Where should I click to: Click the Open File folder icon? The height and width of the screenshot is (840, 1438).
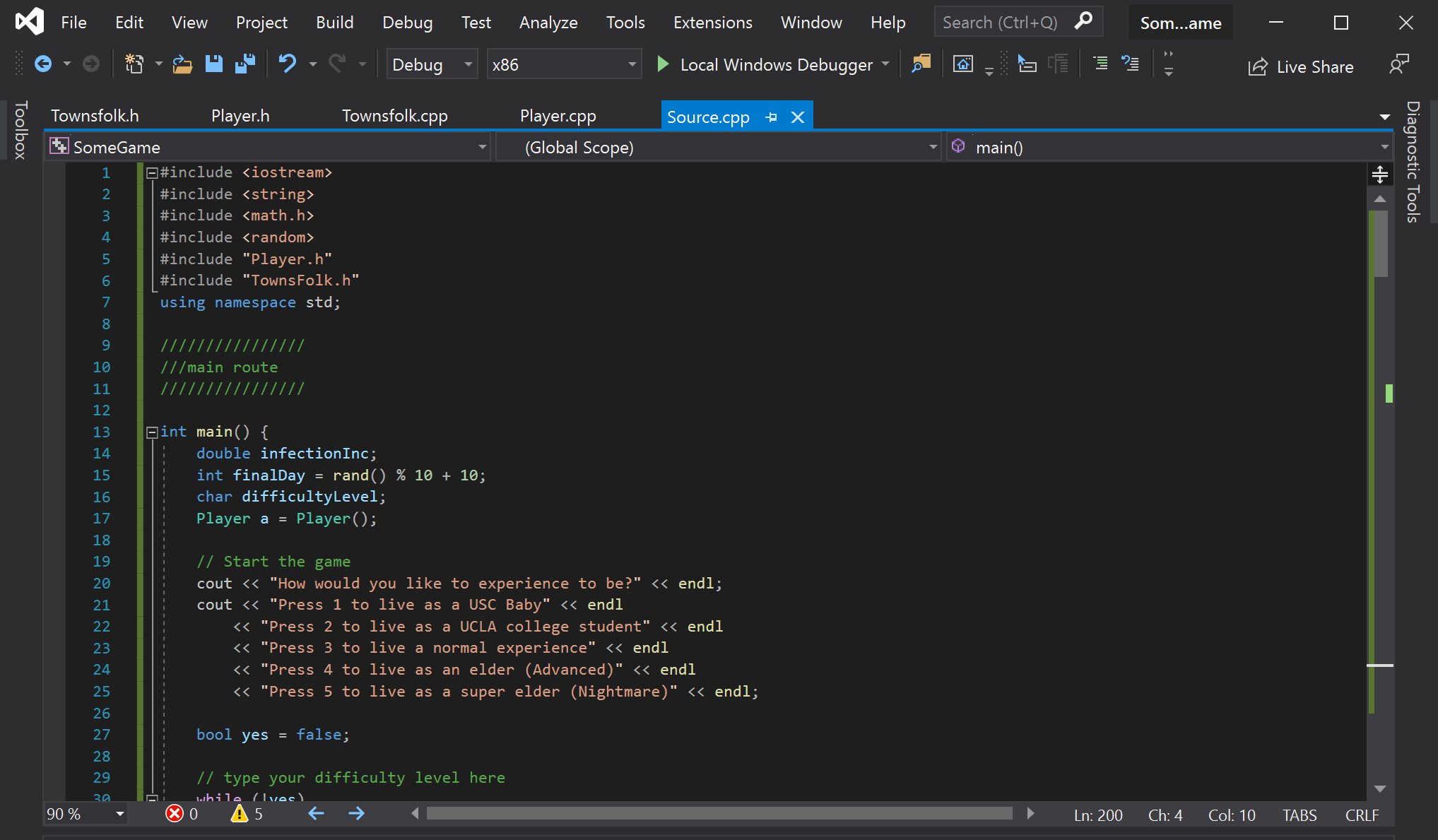tap(182, 64)
